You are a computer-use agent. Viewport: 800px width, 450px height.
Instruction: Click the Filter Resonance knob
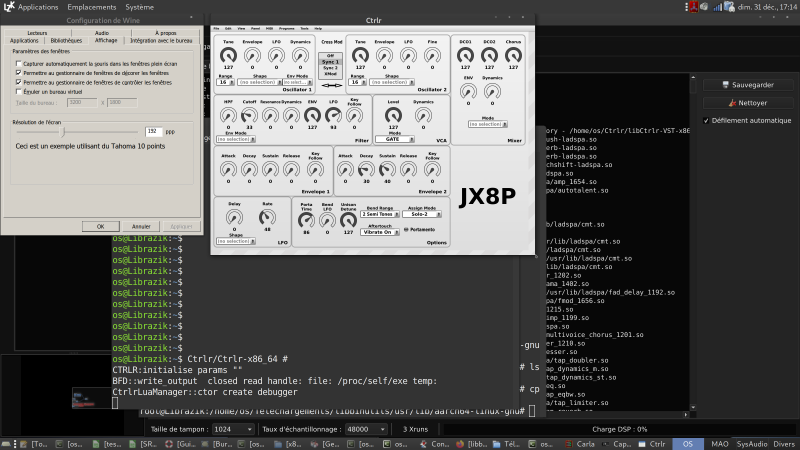270,115
